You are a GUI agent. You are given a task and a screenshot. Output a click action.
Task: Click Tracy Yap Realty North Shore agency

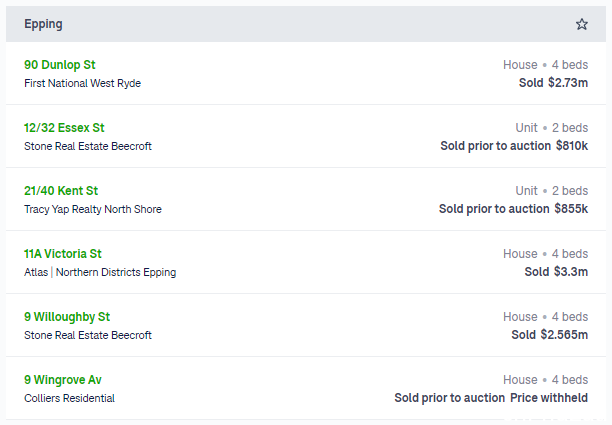pos(93,209)
